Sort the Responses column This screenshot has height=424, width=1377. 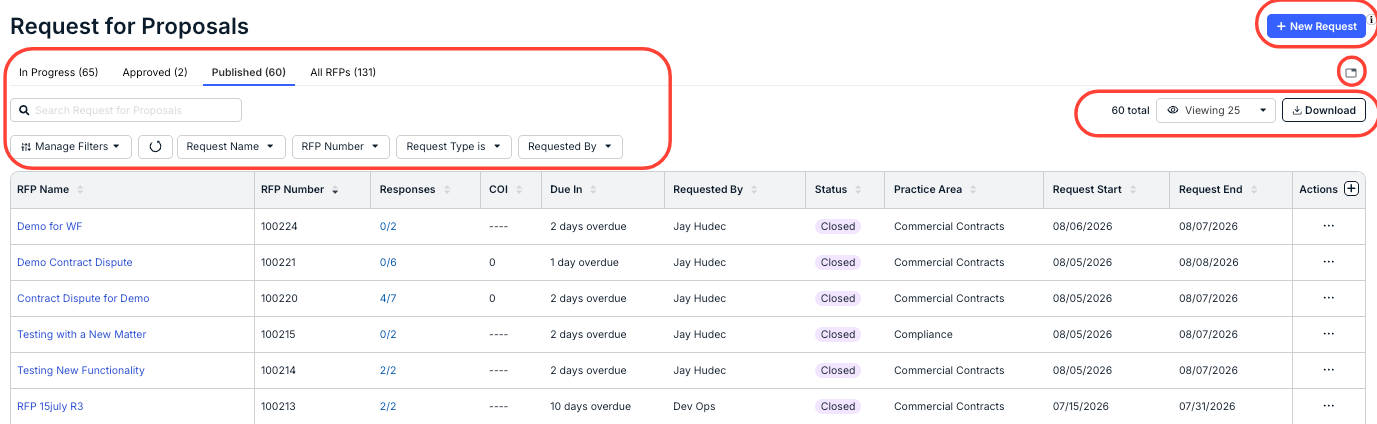446,190
